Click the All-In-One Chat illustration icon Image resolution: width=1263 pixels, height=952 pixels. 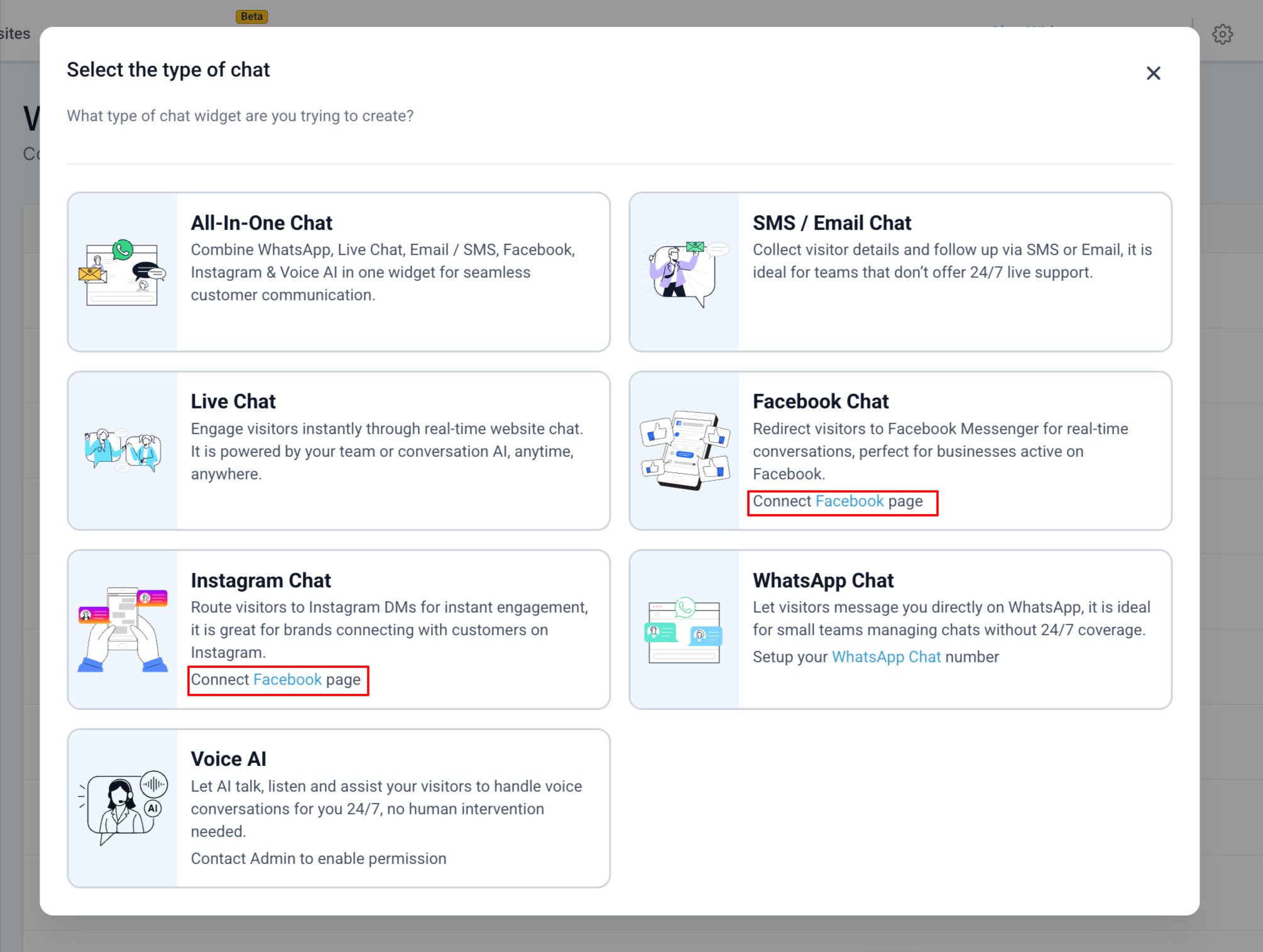pyautogui.click(x=123, y=273)
